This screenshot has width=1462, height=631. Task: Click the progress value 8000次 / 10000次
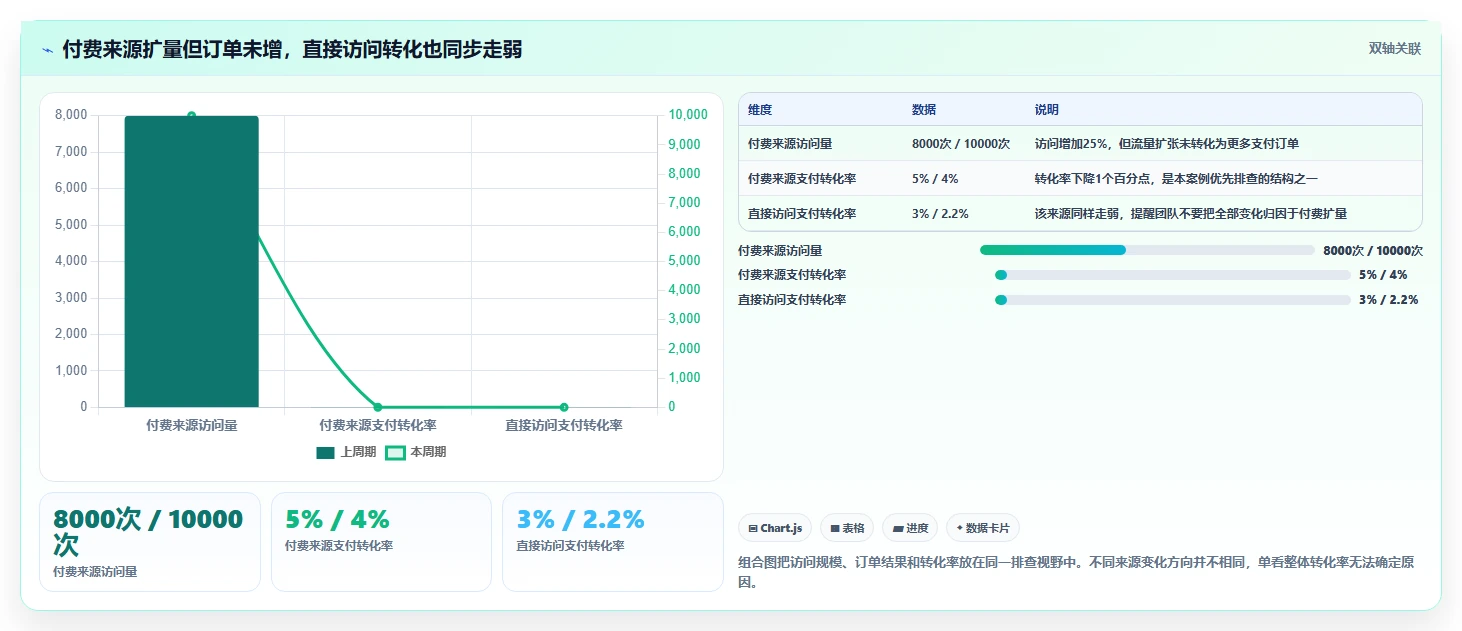[x=1373, y=250]
